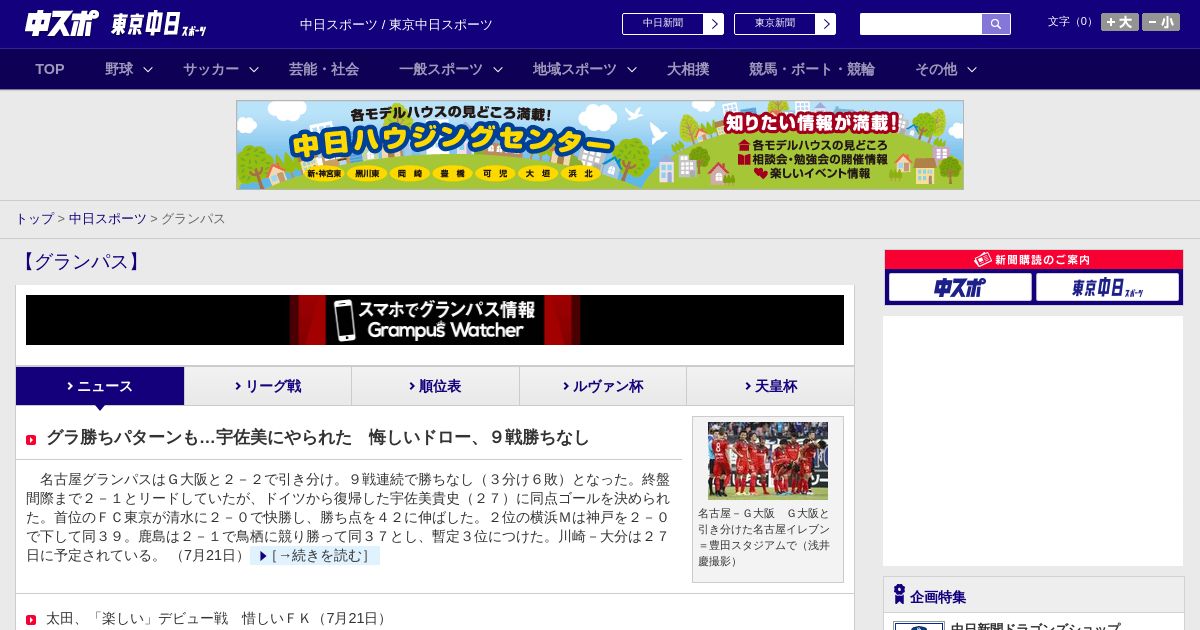Expand the その他 navigation dropdown
The height and width of the screenshot is (630, 1200).
tap(946, 69)
